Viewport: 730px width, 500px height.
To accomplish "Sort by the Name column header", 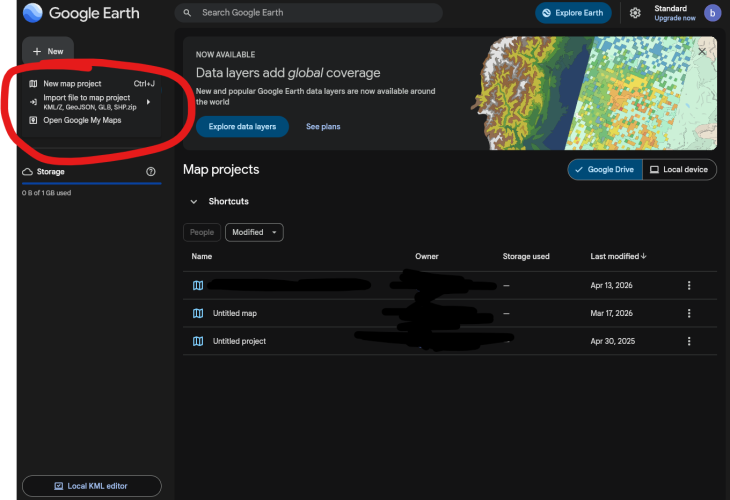I will (x=202, y=257).
